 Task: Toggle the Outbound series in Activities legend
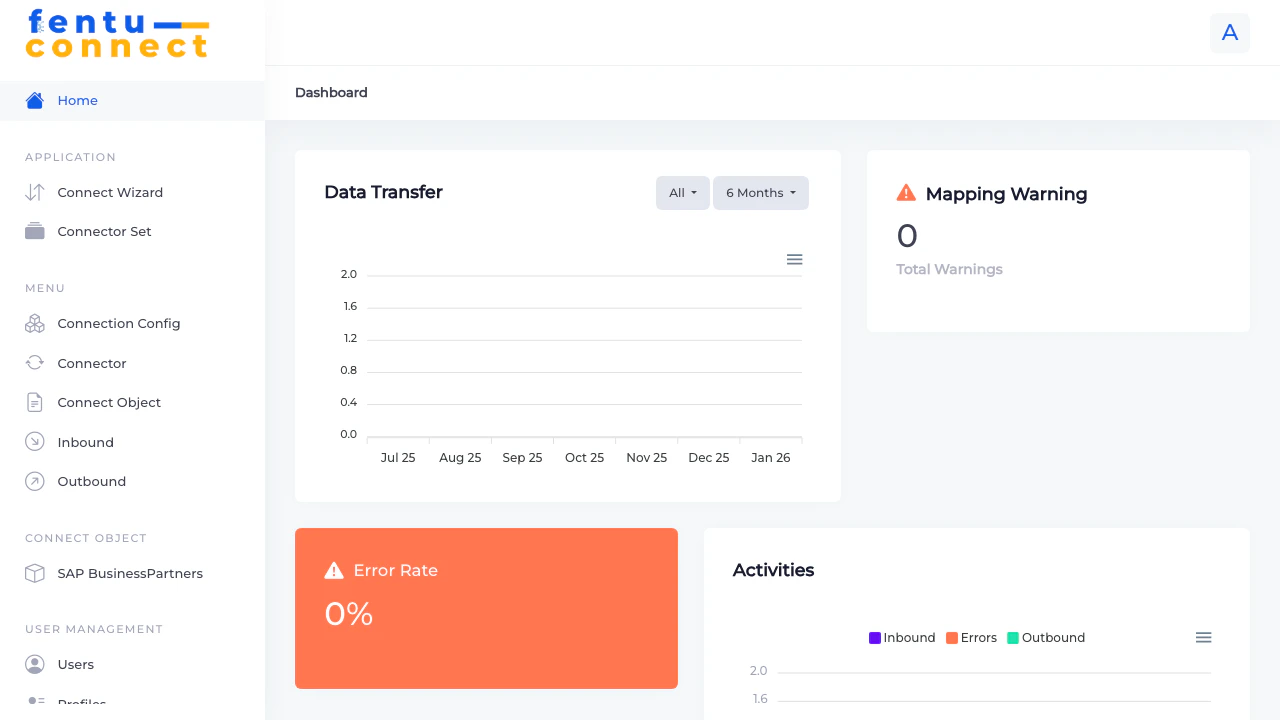point(1046,637)
